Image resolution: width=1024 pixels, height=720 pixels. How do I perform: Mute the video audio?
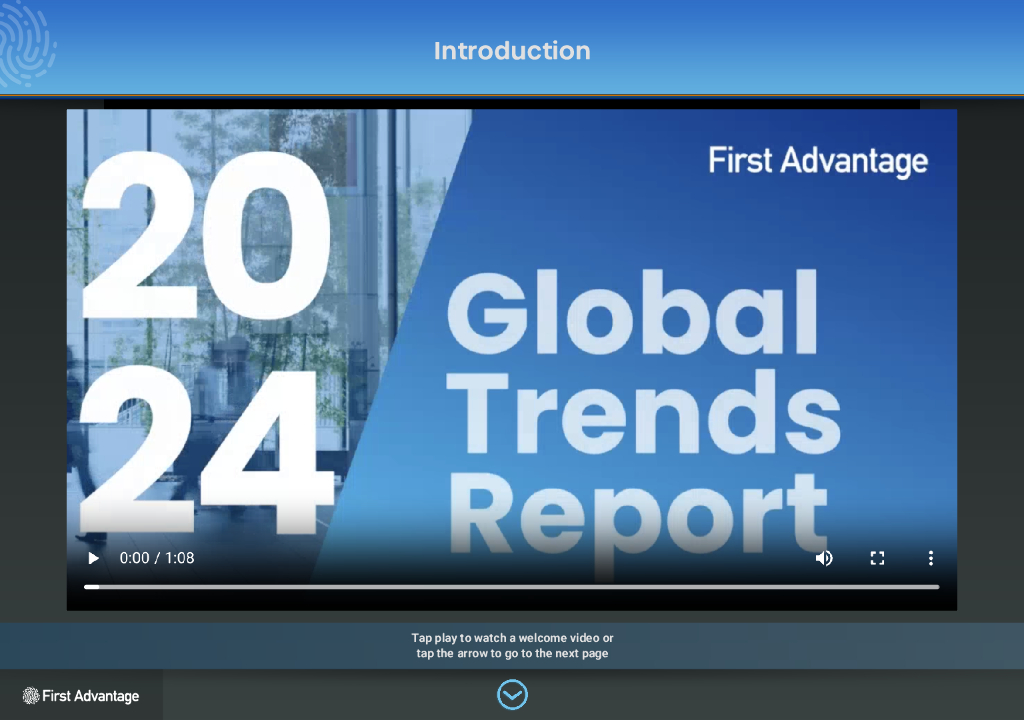click(824, 558)
